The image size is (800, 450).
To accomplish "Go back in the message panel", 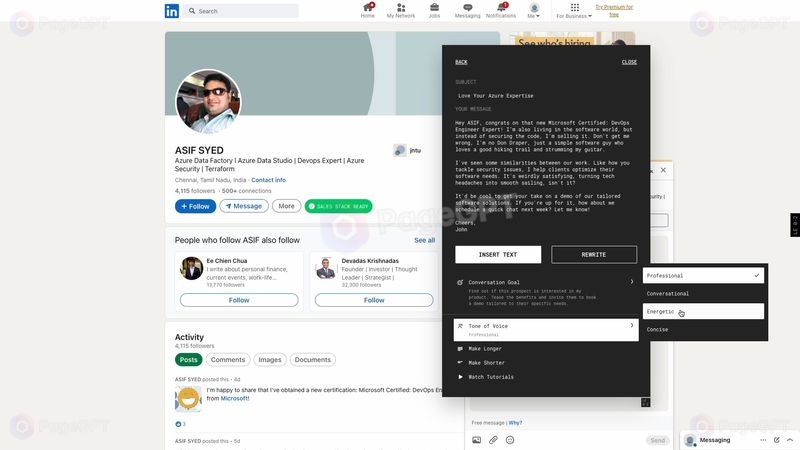I will point(461,62).
